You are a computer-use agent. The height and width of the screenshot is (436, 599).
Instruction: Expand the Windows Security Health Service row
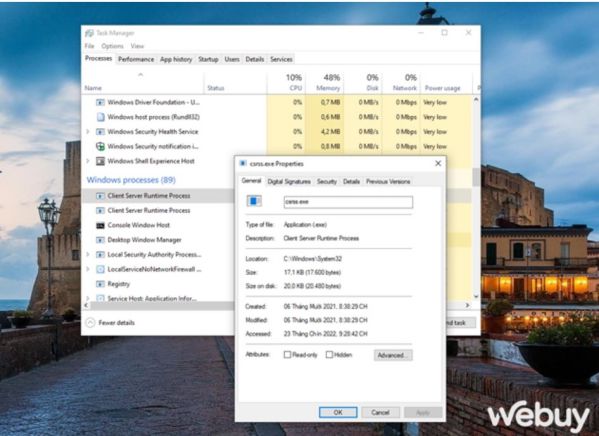click(x=88, y=131)
